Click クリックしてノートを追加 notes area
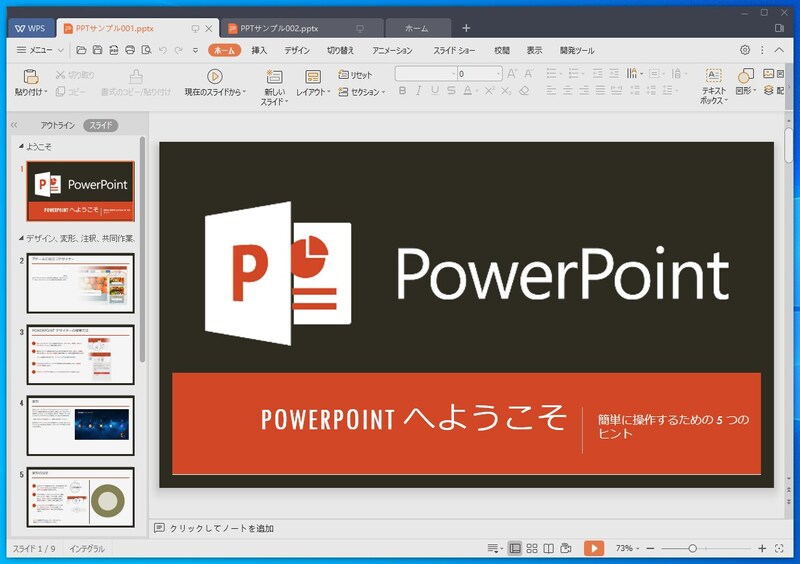 [x=220, y=528]
